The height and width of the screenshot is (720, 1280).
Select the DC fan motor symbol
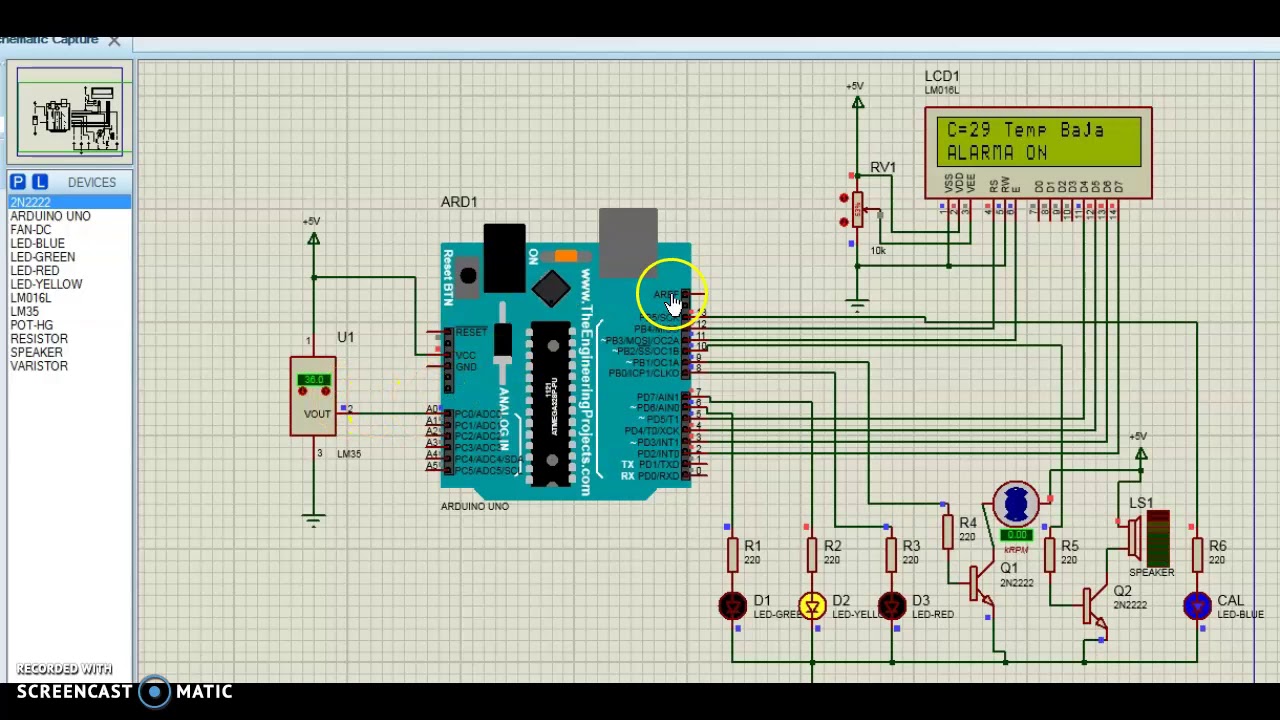pyautogui.click(x=1016, y=504)
